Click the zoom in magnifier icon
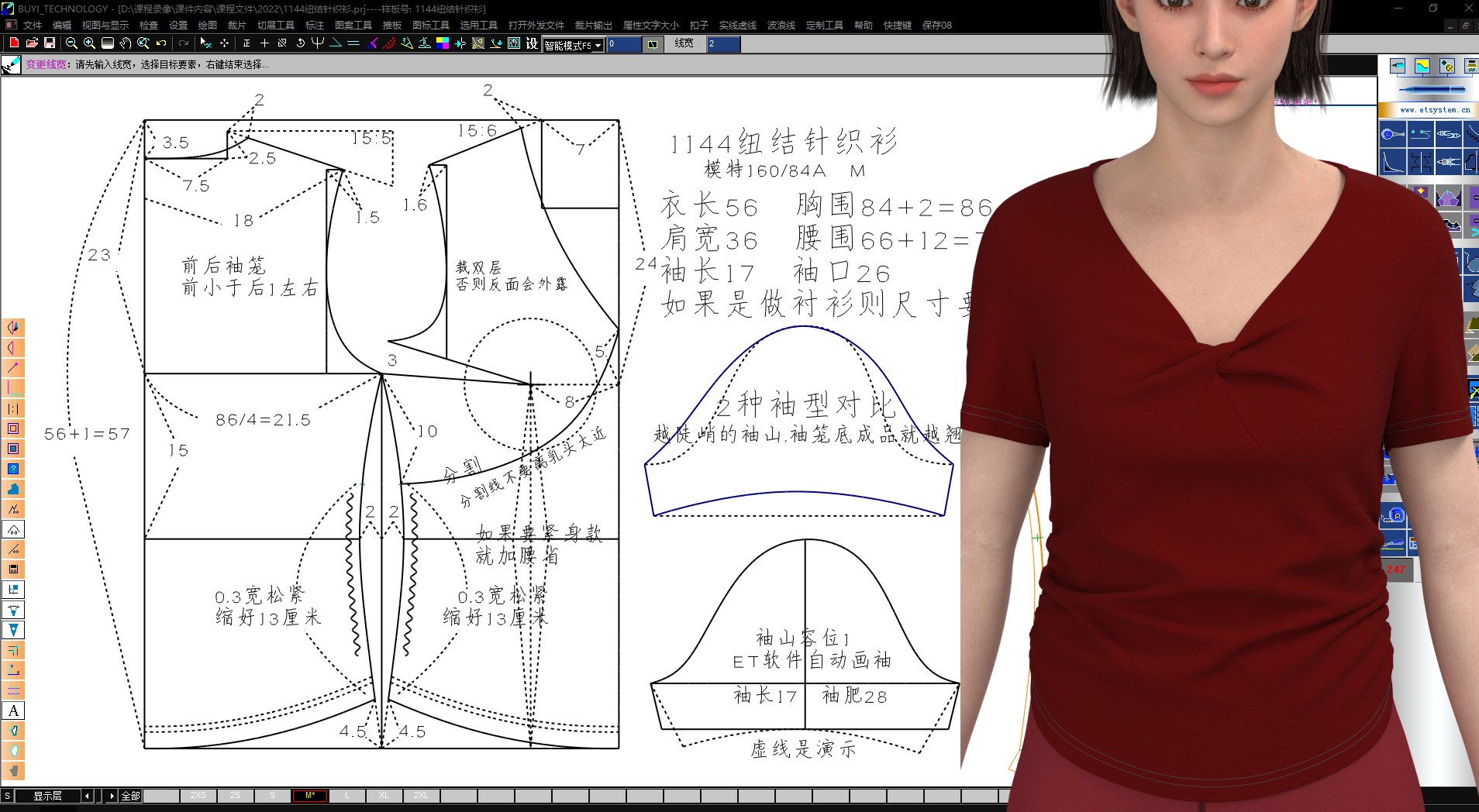1479x812 pixels. pos(89,43)
